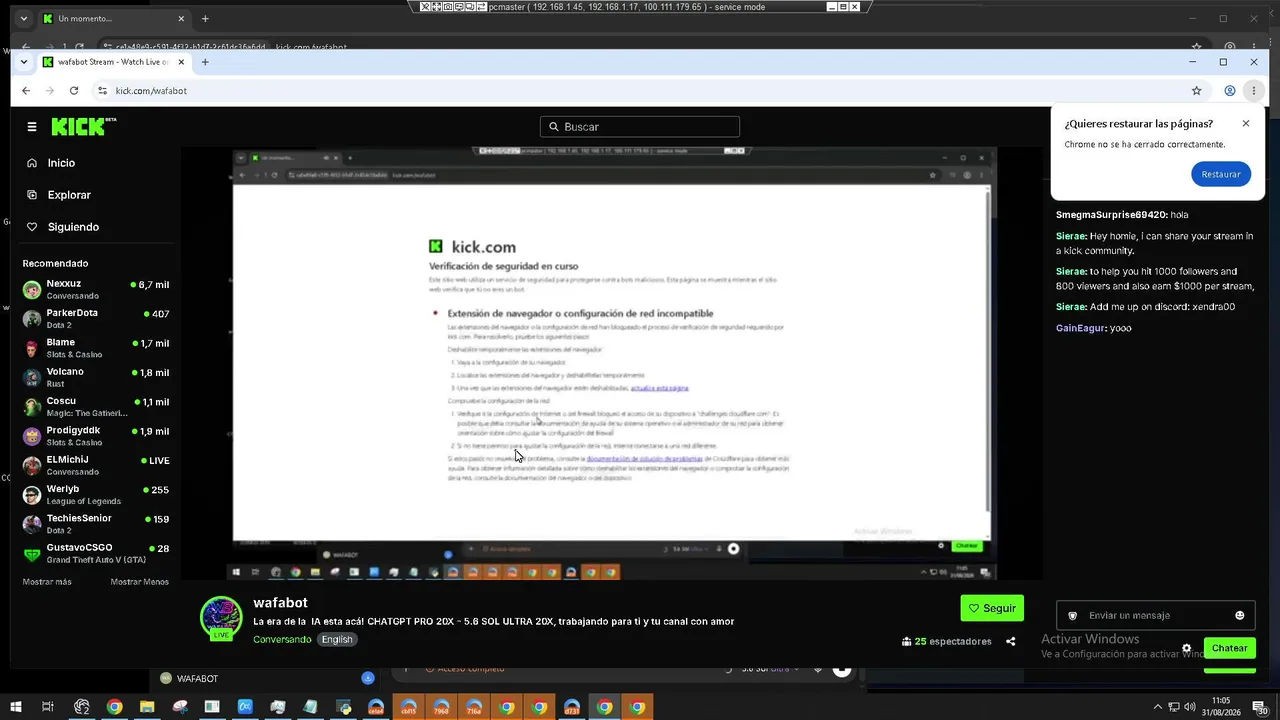Open recommended channel Nexxuz
1280x720 pixels.
pyautogui.click(x=95, y=289)
